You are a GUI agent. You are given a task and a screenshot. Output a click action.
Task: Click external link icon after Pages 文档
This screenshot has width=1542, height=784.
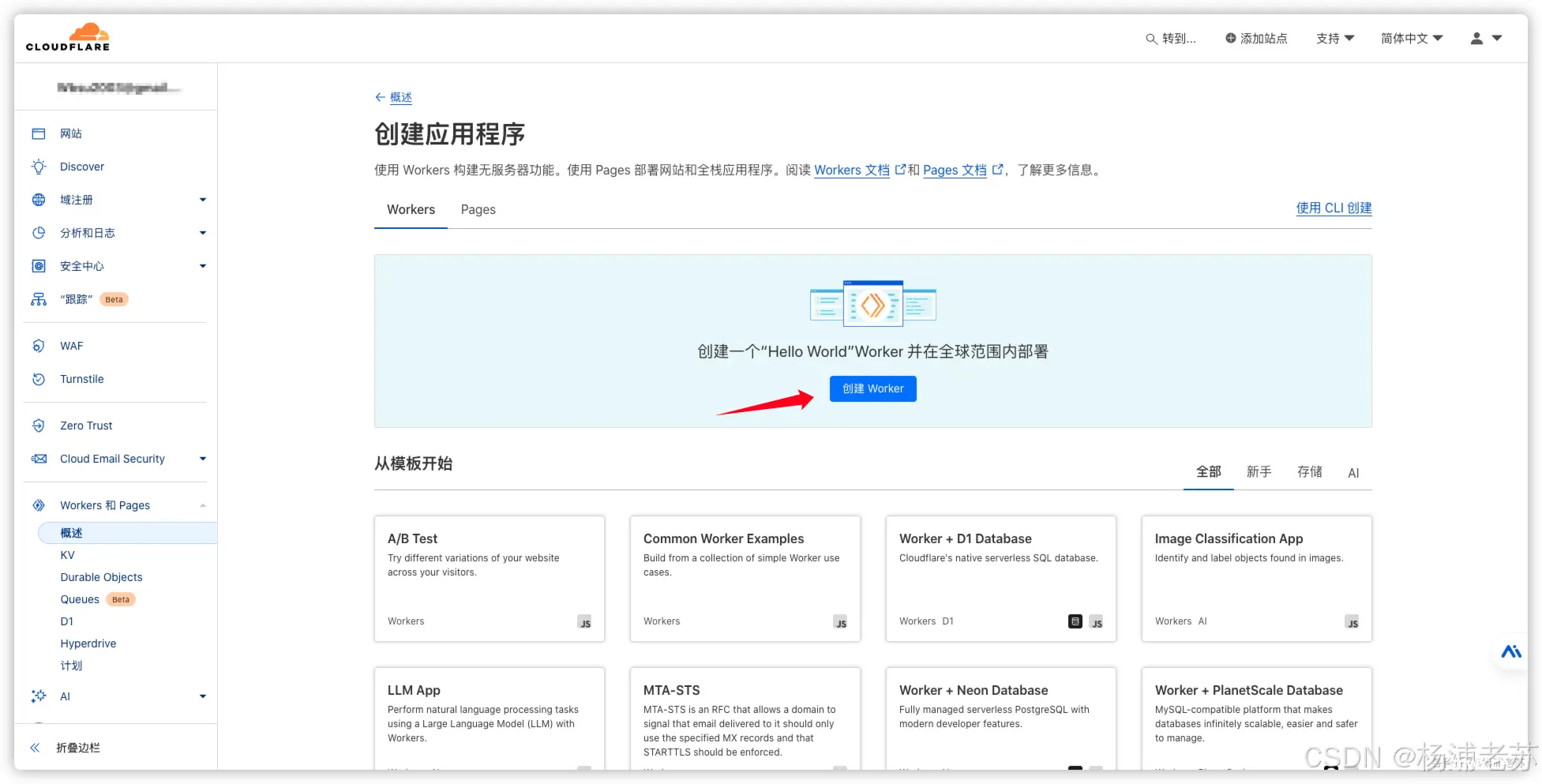click(997, 169)
